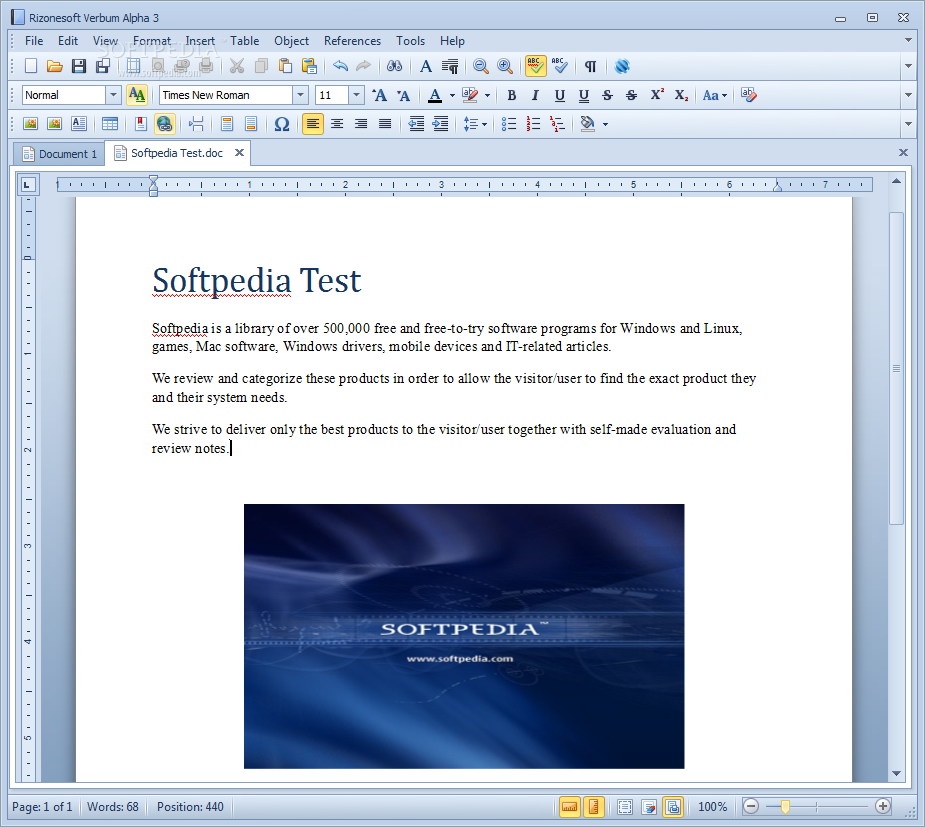Apply bulleted list
This screenshot has height=827, width=925.
click(509, 124)
